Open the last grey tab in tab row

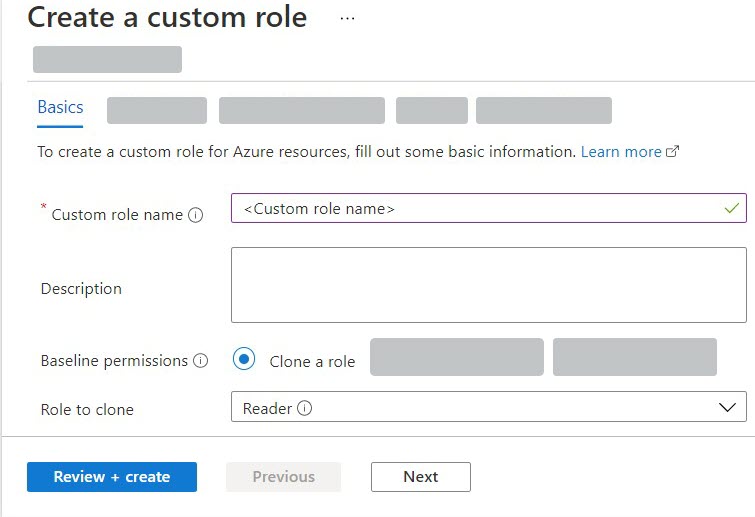point(543,110)
